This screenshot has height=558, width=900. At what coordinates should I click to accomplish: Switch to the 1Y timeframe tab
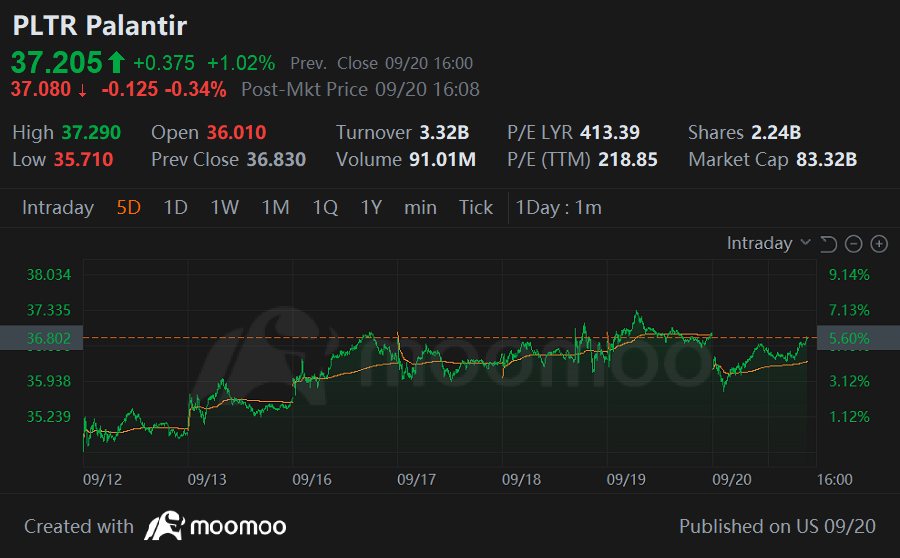pos(371,207)
